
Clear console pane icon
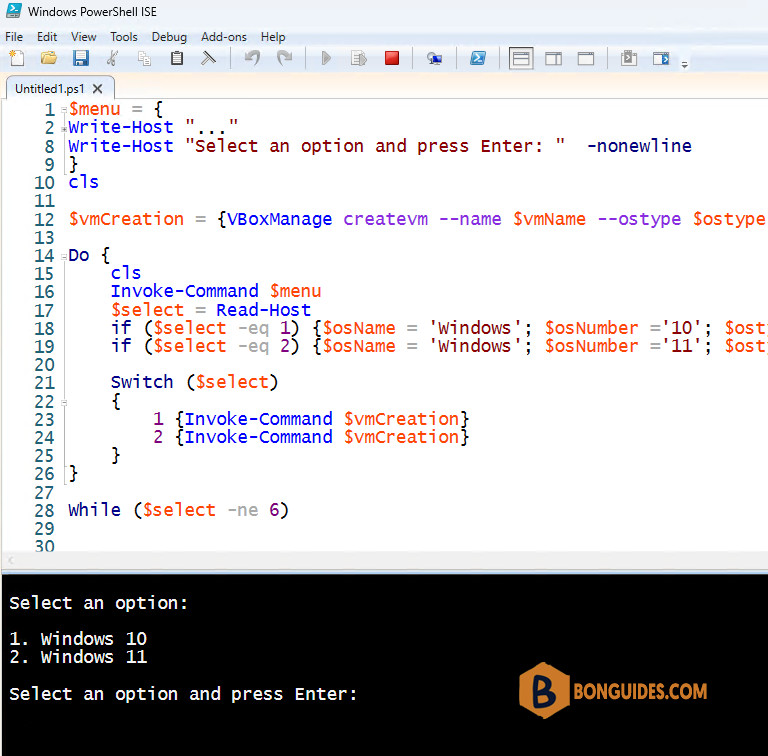[x=208, y=58]
